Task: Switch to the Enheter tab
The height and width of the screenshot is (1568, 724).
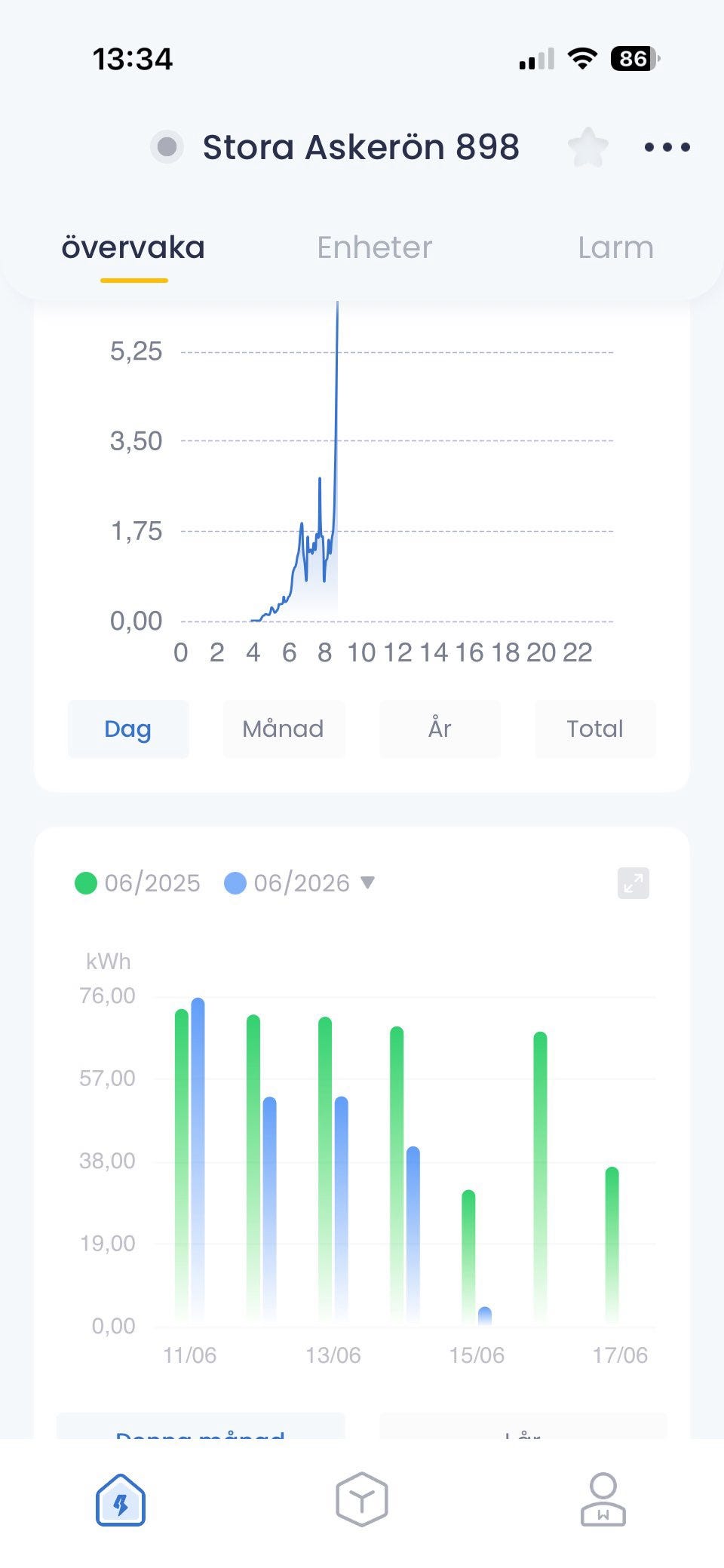Action: 375,247
